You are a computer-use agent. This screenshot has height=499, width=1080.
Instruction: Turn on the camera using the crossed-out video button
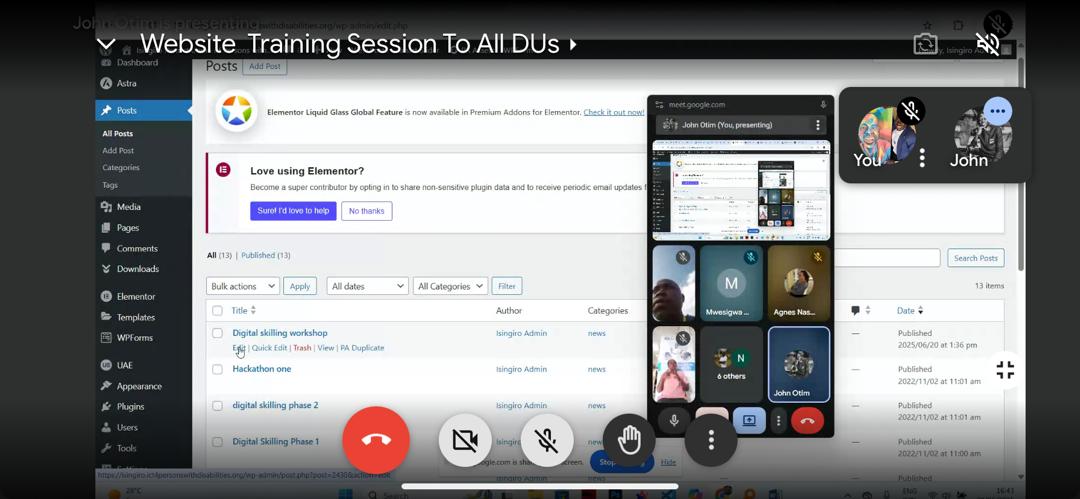coord(465,440)
